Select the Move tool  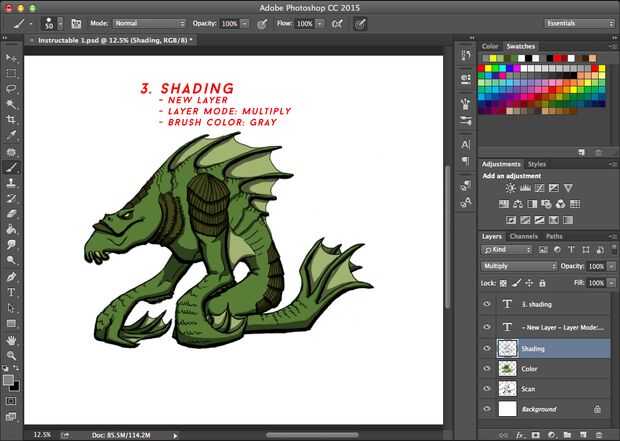tap(11, 57)
